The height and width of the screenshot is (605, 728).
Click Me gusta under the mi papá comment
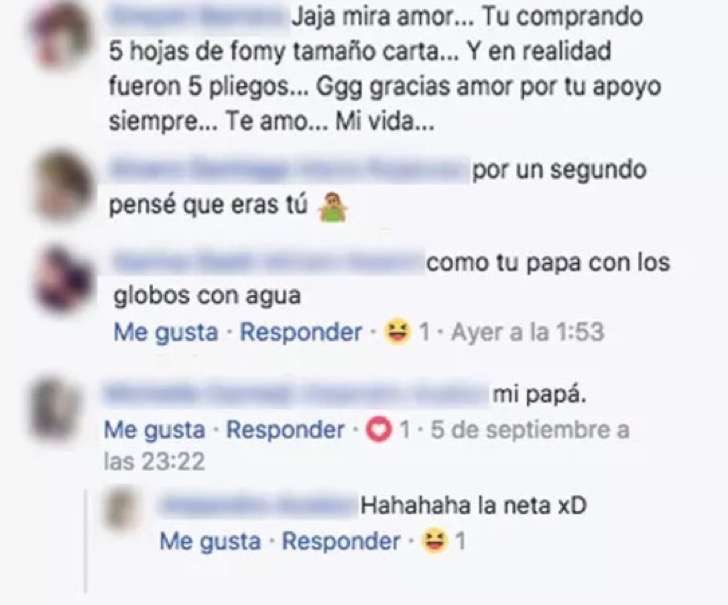[x=155, y=430]
